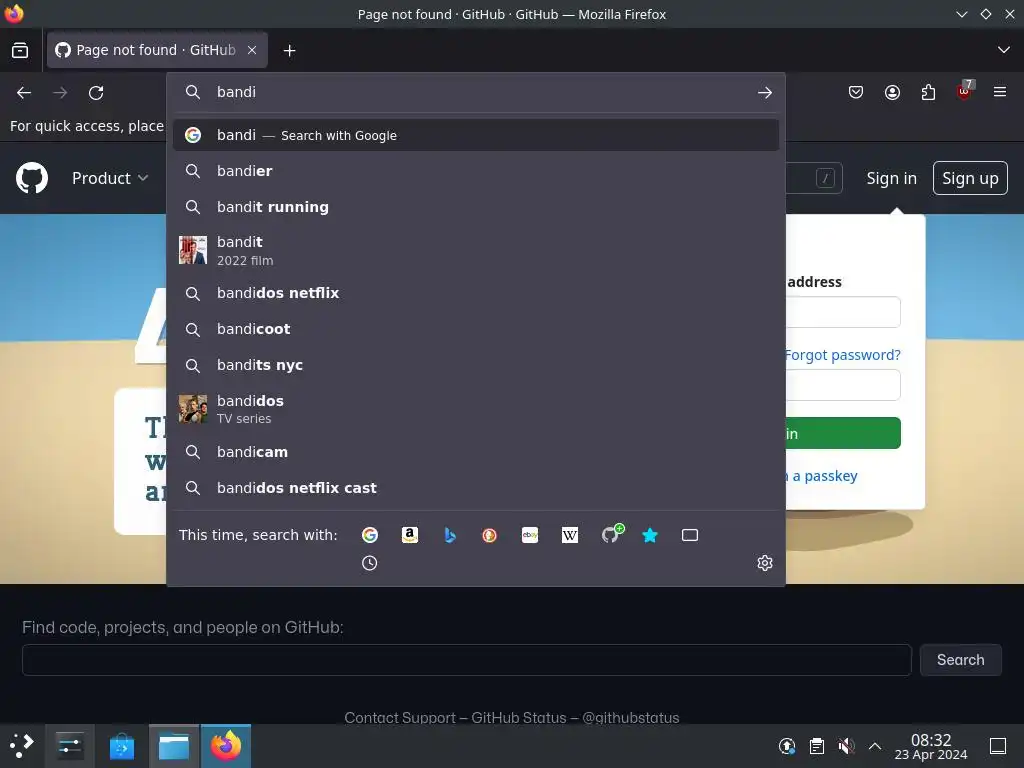Choose the 'bandicam' suggestion
1024x768 pixels.
(475, 452)
